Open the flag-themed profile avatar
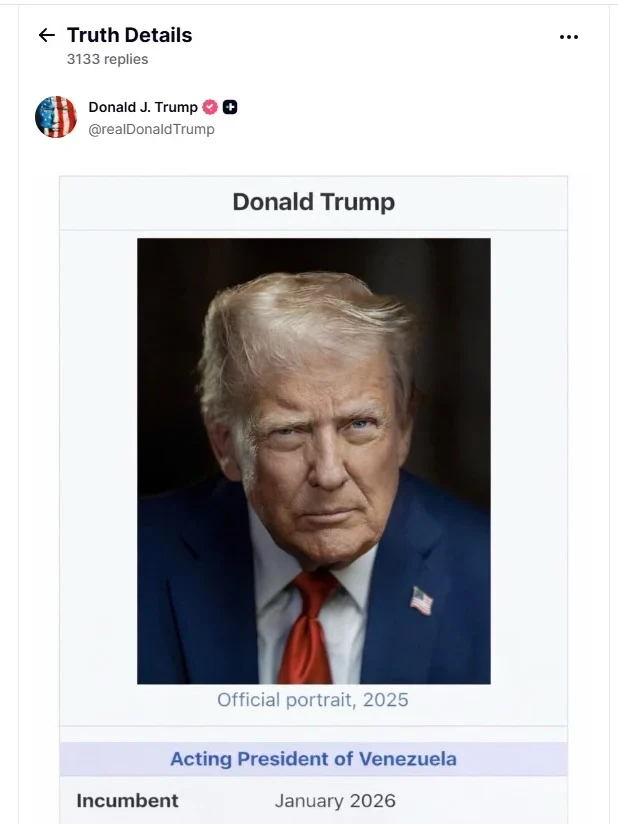This screenshot has width=618, height=824. (56, 117)
